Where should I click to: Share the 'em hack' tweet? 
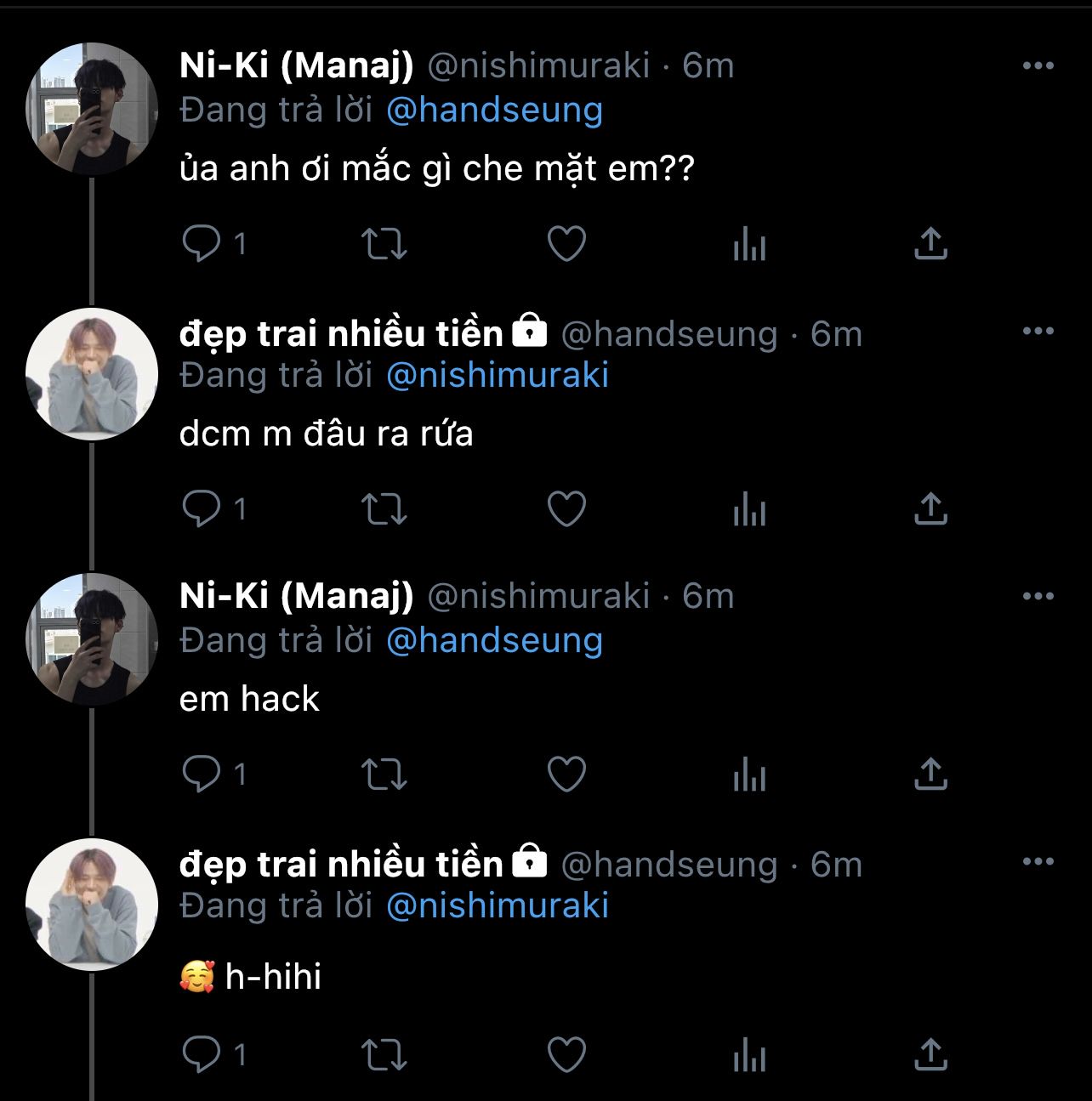click(930, 775)
